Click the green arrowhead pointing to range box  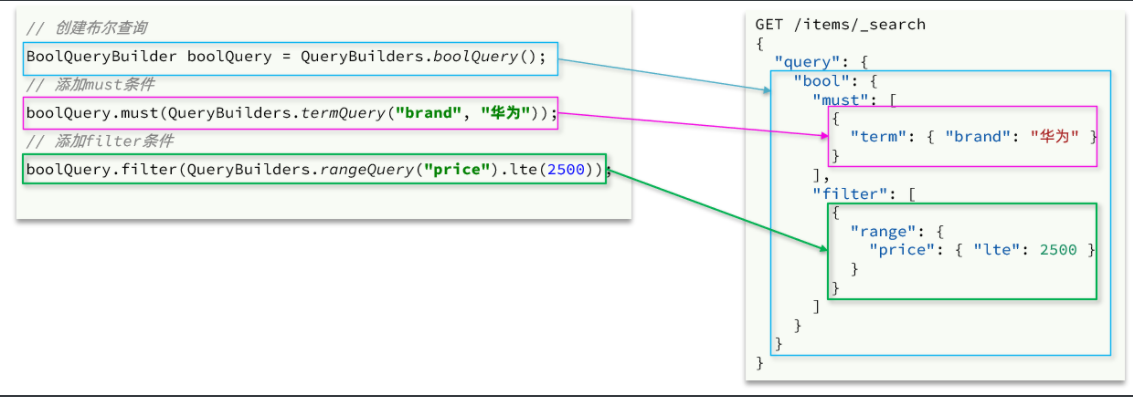click(822, 249)
